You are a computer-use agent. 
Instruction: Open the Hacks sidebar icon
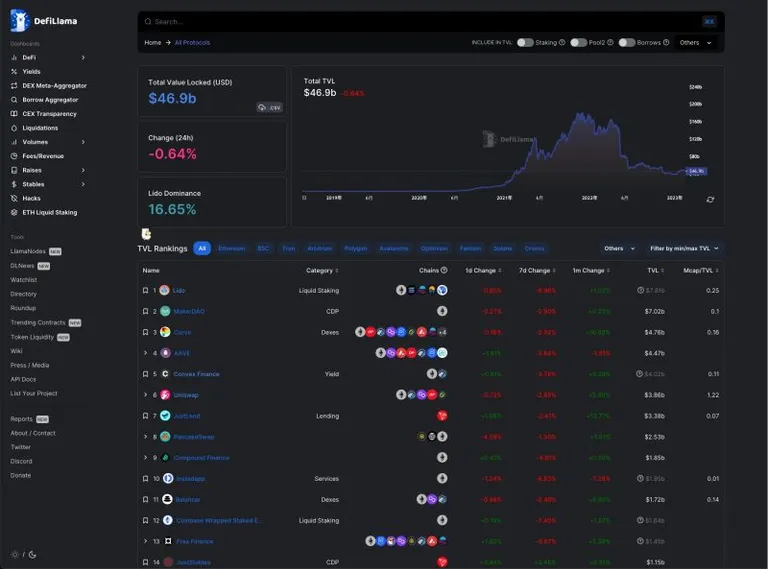(x=14, y=198)
